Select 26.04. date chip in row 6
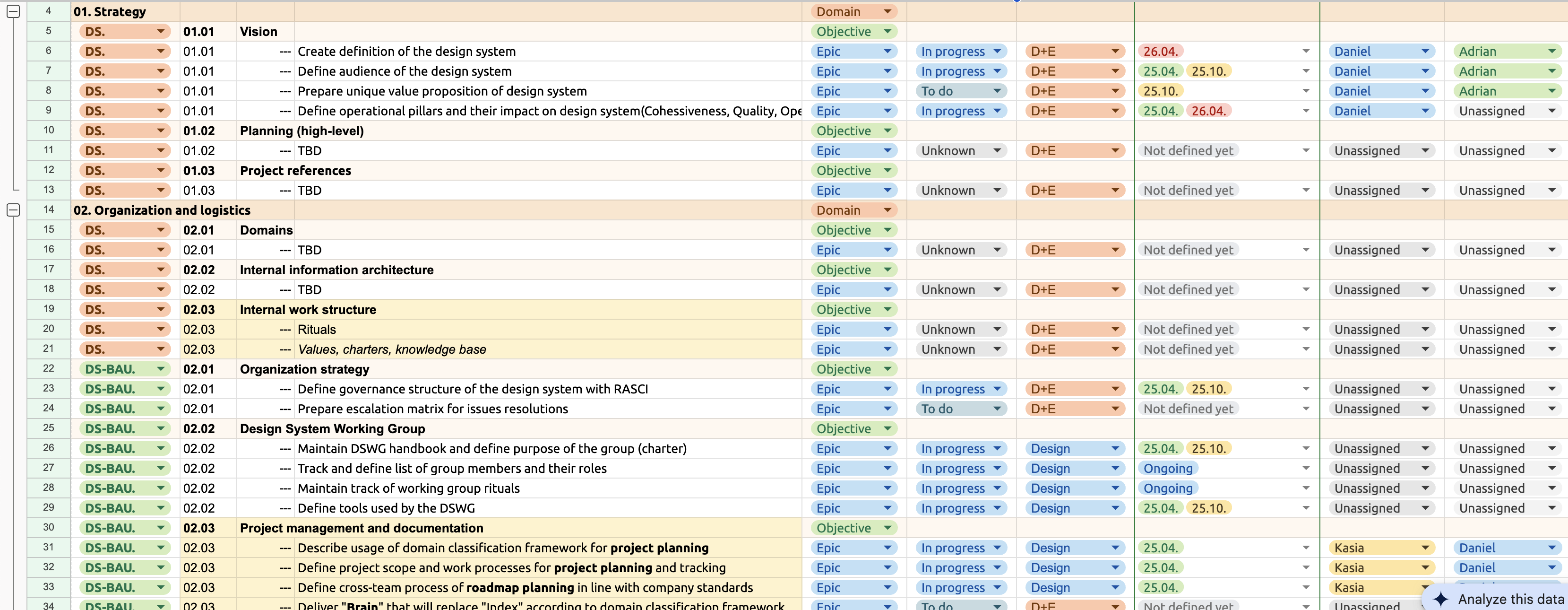This screenshot has width=1568, height=610. (x=1160, y=52)
